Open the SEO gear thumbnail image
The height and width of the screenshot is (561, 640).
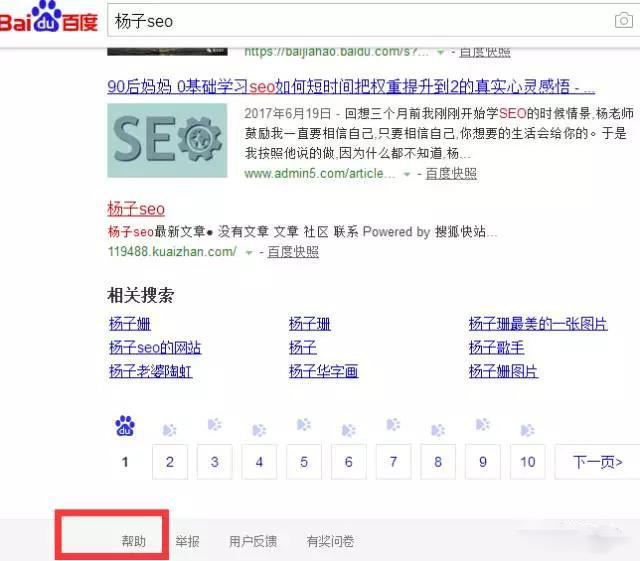point(167,141)
